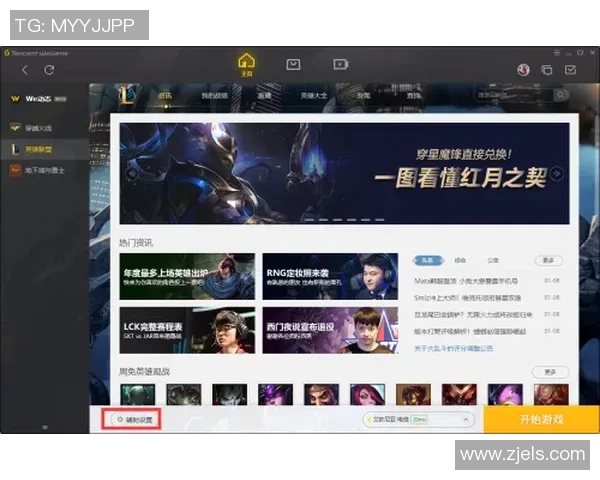Select the 公告 news tab

click(x=493, y=261)
